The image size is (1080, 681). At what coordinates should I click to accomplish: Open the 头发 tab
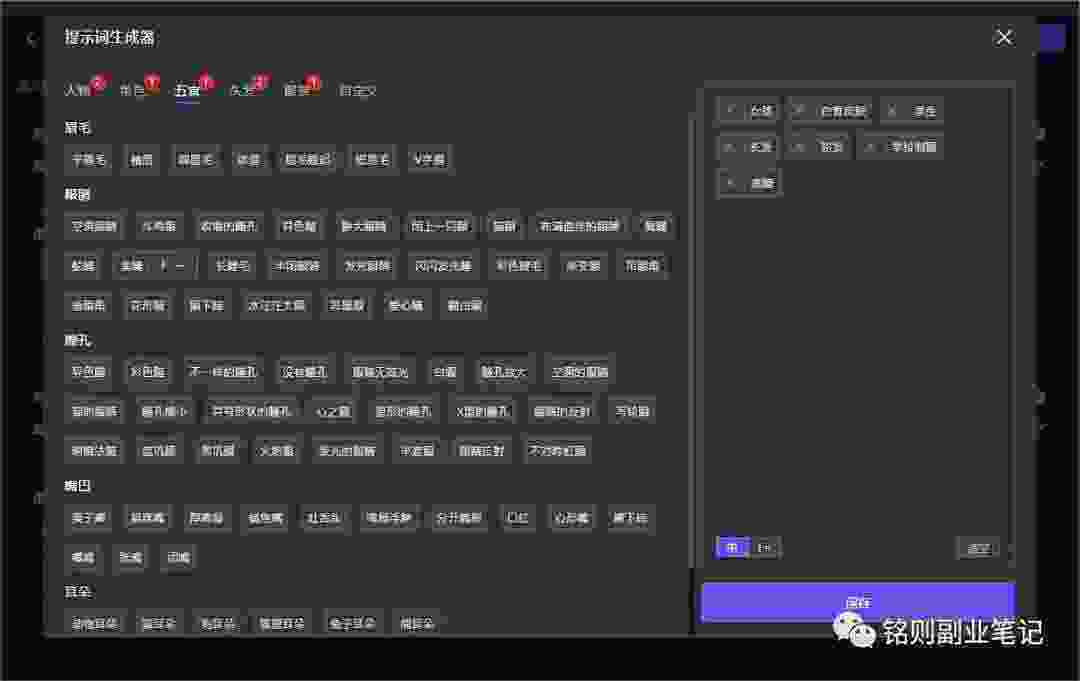point(242,91)
